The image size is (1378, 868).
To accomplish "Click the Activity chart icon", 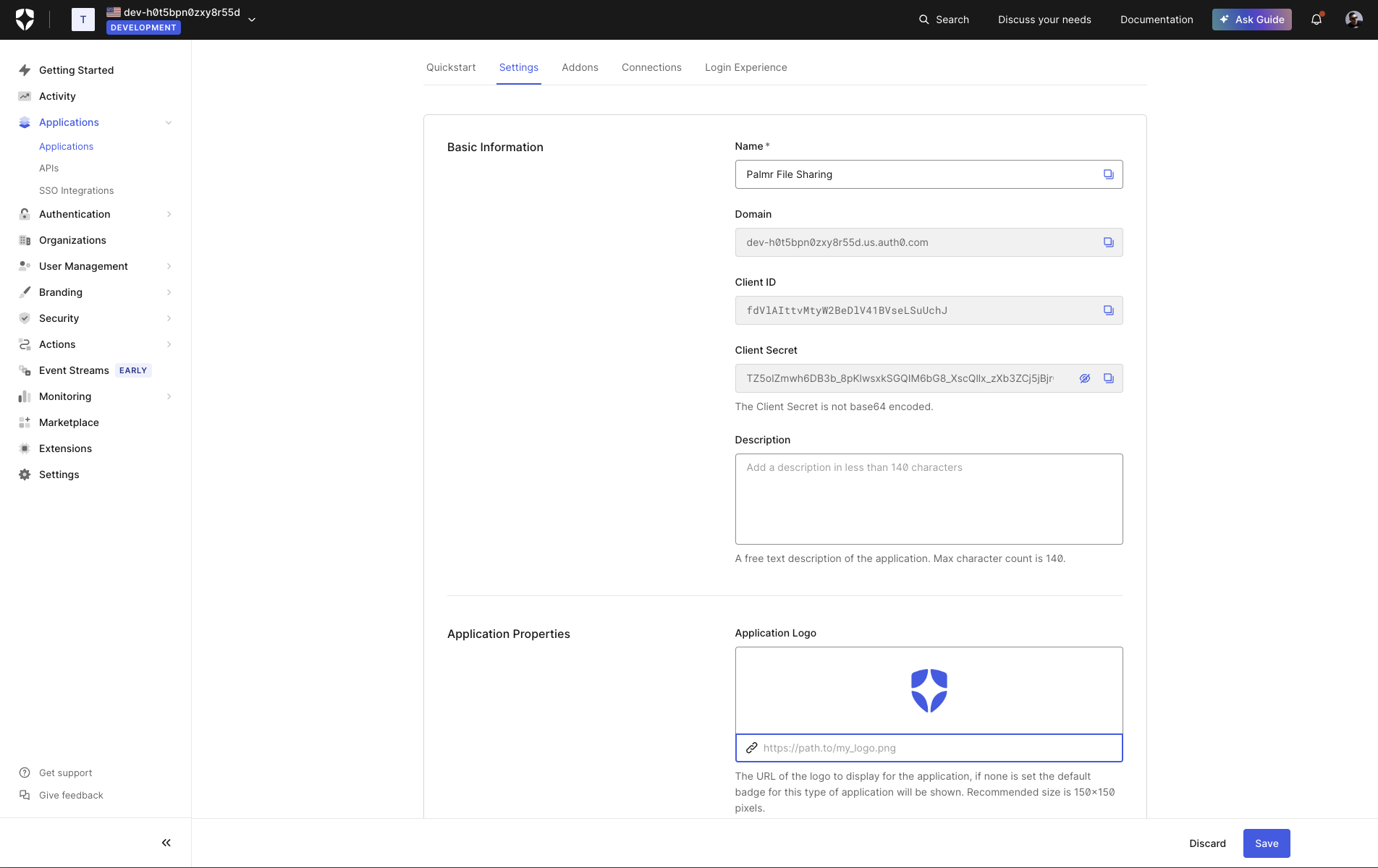I will pyautogui.click(x=25, y=96).
